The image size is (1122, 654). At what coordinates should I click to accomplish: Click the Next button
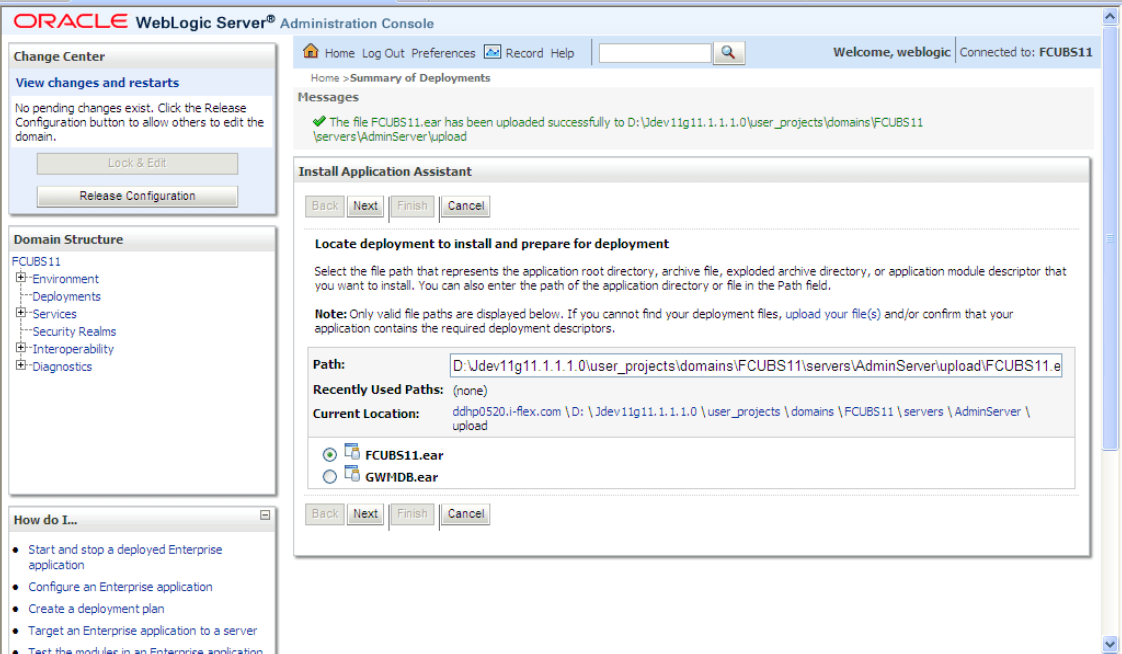pyautogui.click(x=364, y=206)
